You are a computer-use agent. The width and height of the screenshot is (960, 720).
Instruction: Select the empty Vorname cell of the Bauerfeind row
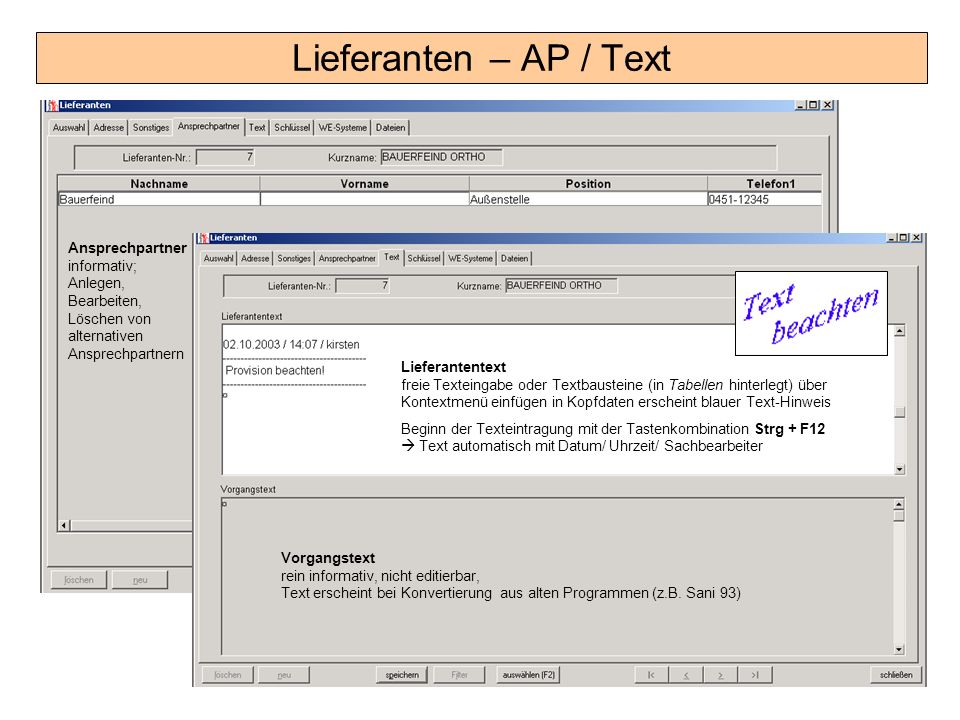click(x=364, y=199)
